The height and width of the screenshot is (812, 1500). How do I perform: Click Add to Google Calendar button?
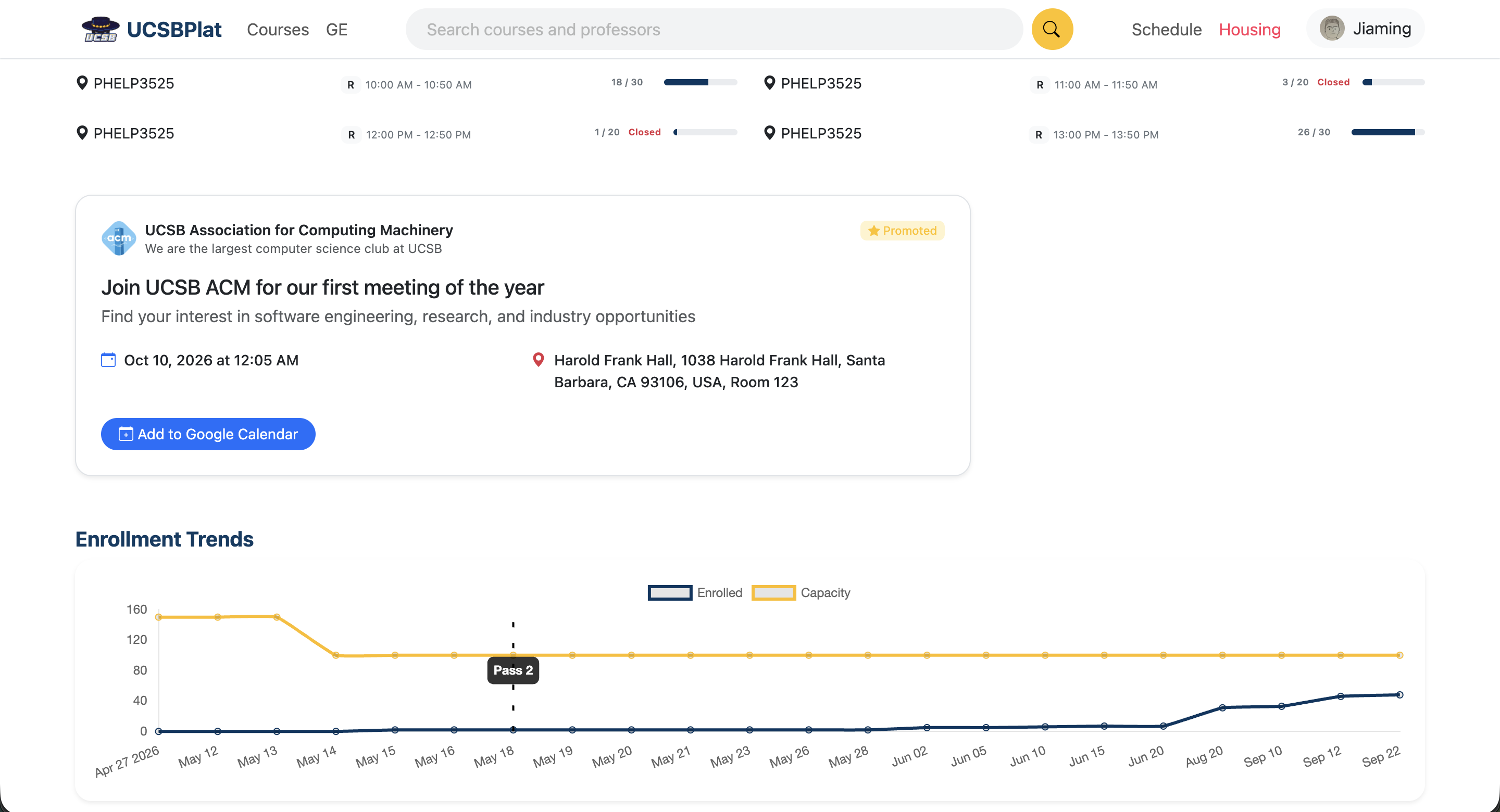coord(208,434)
